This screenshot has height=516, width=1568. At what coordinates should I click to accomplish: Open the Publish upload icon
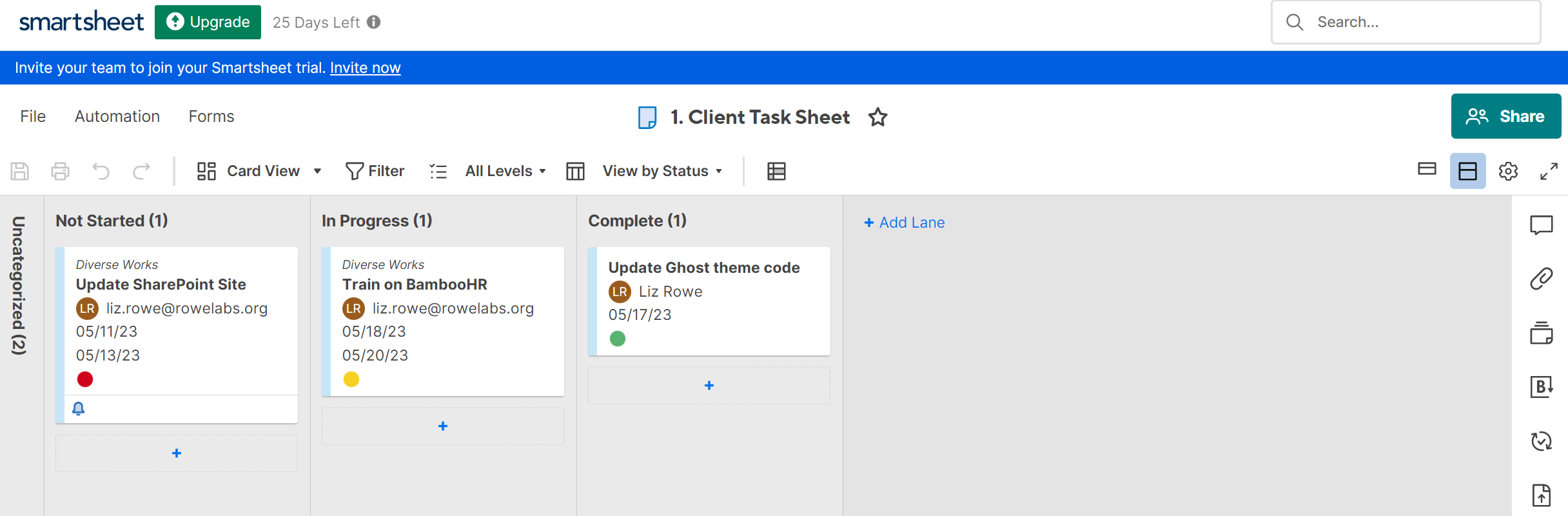(x=1542, y=495)
